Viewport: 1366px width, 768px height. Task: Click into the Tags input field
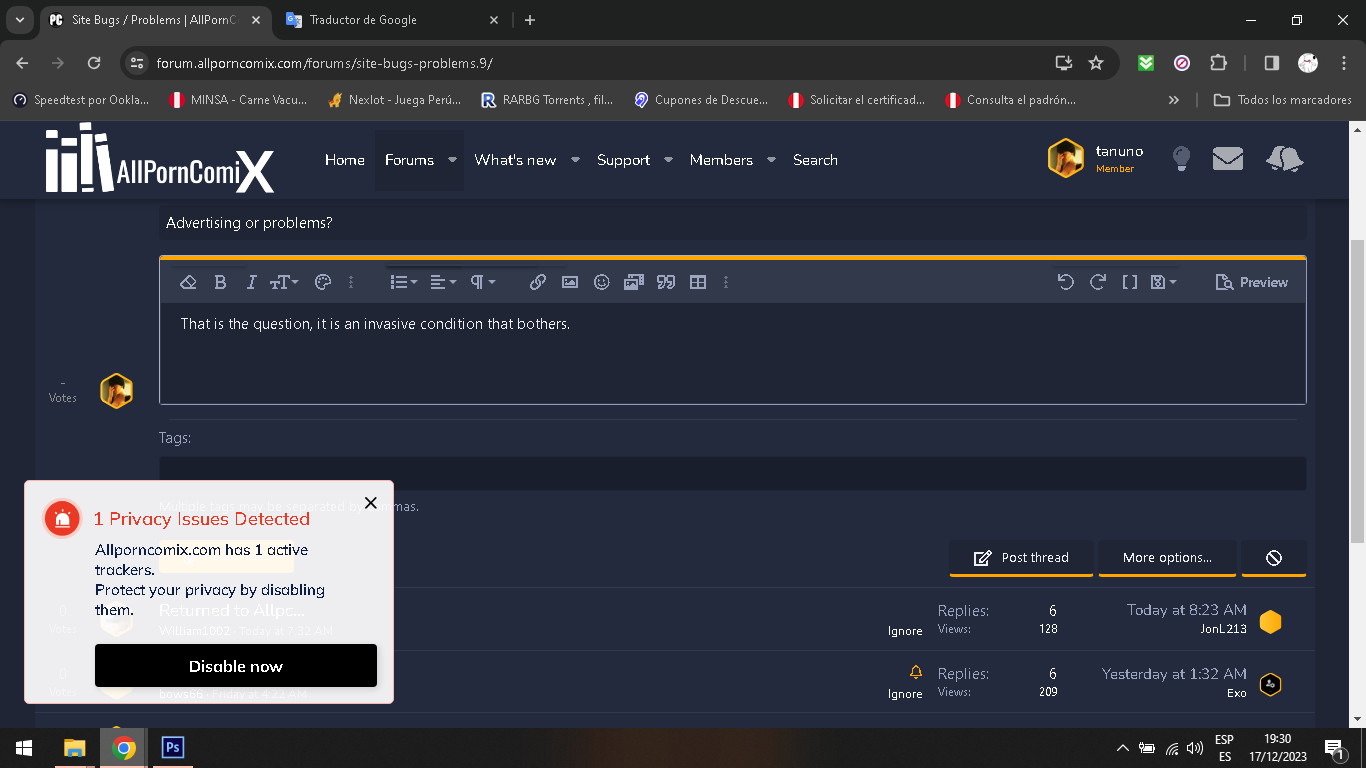[733, 473]
